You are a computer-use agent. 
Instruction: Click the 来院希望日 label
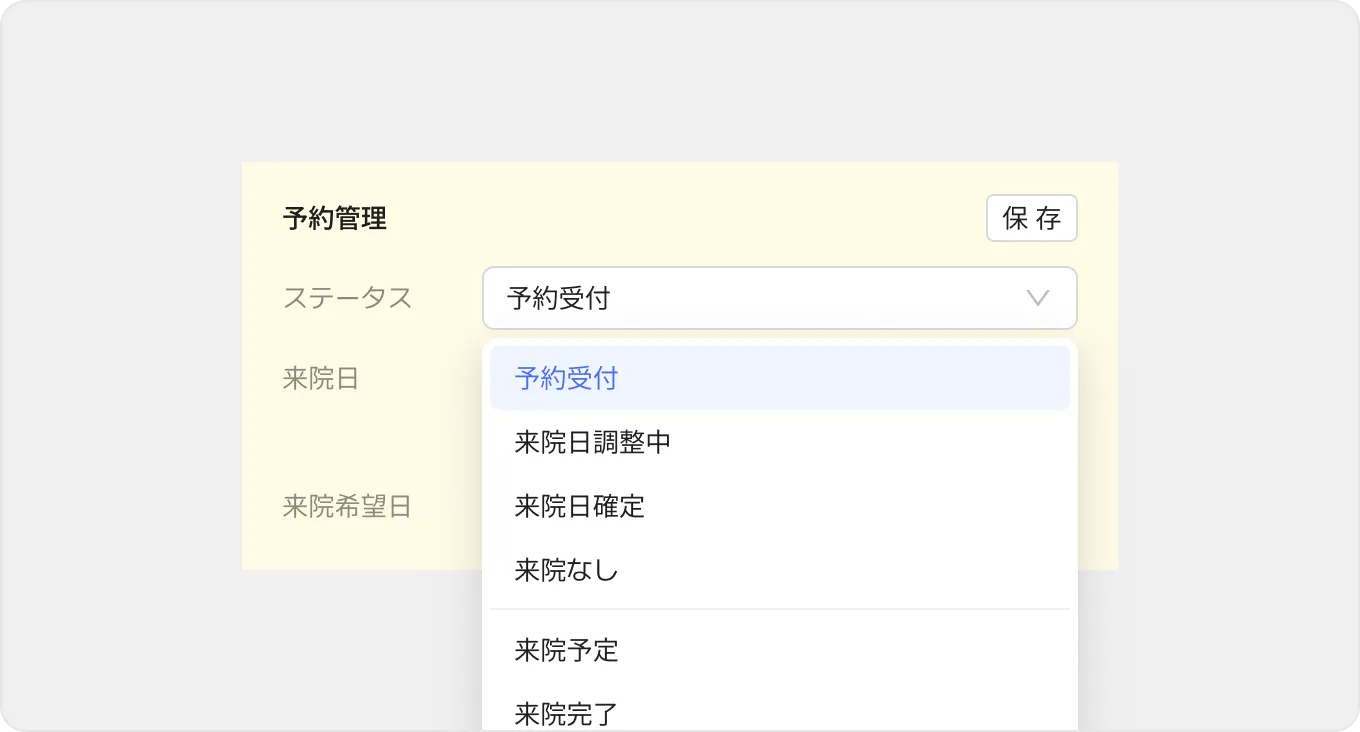(x=347, y=507)
